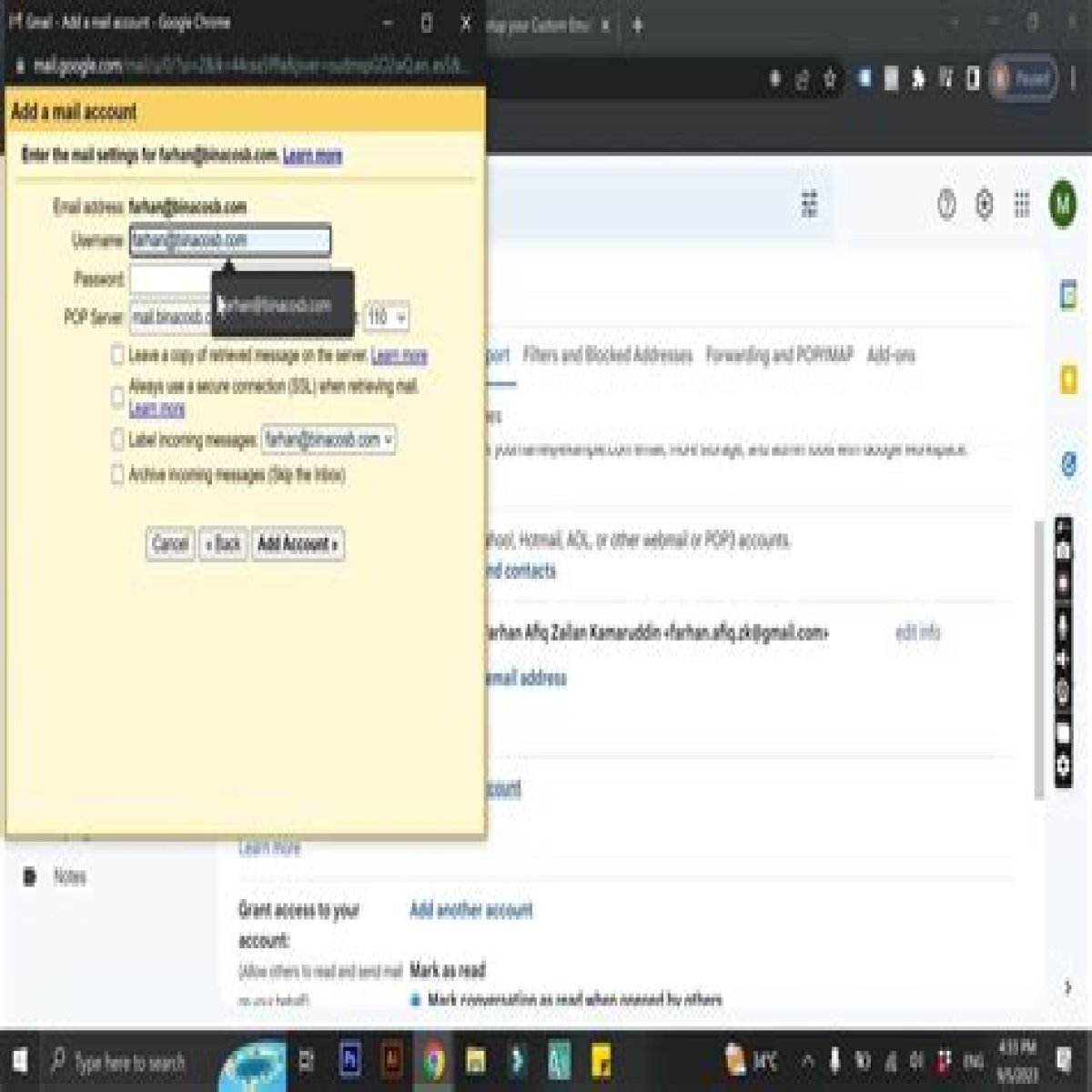Open Gmail support help icon

946,205
